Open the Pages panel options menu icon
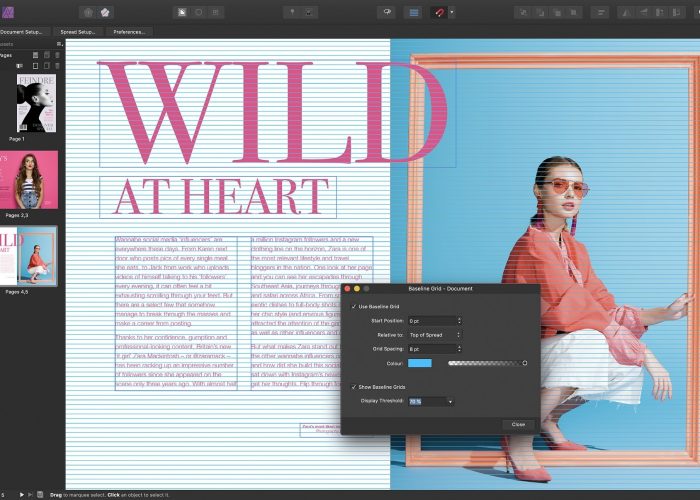Screen dimensions: 700x500 [59, 44]
